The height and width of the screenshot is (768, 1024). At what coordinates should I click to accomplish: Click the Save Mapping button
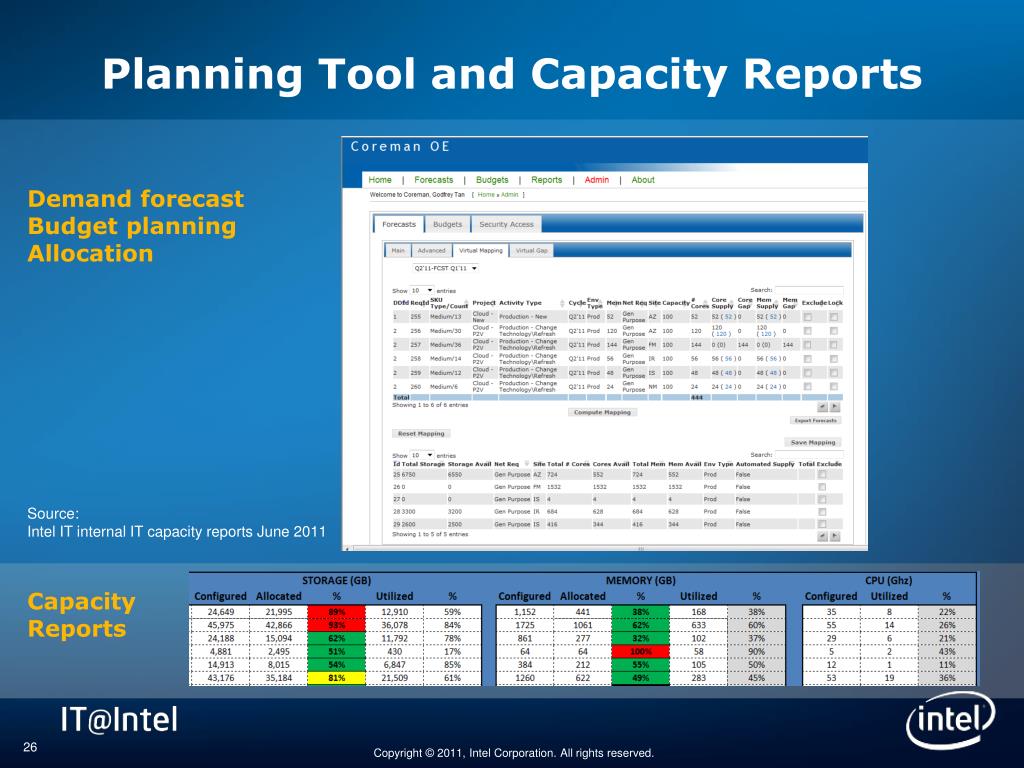(x=813, y=442)
